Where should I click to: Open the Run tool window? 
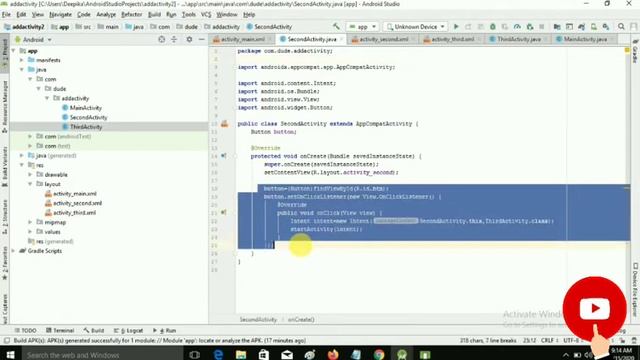(x=165, y=330)
